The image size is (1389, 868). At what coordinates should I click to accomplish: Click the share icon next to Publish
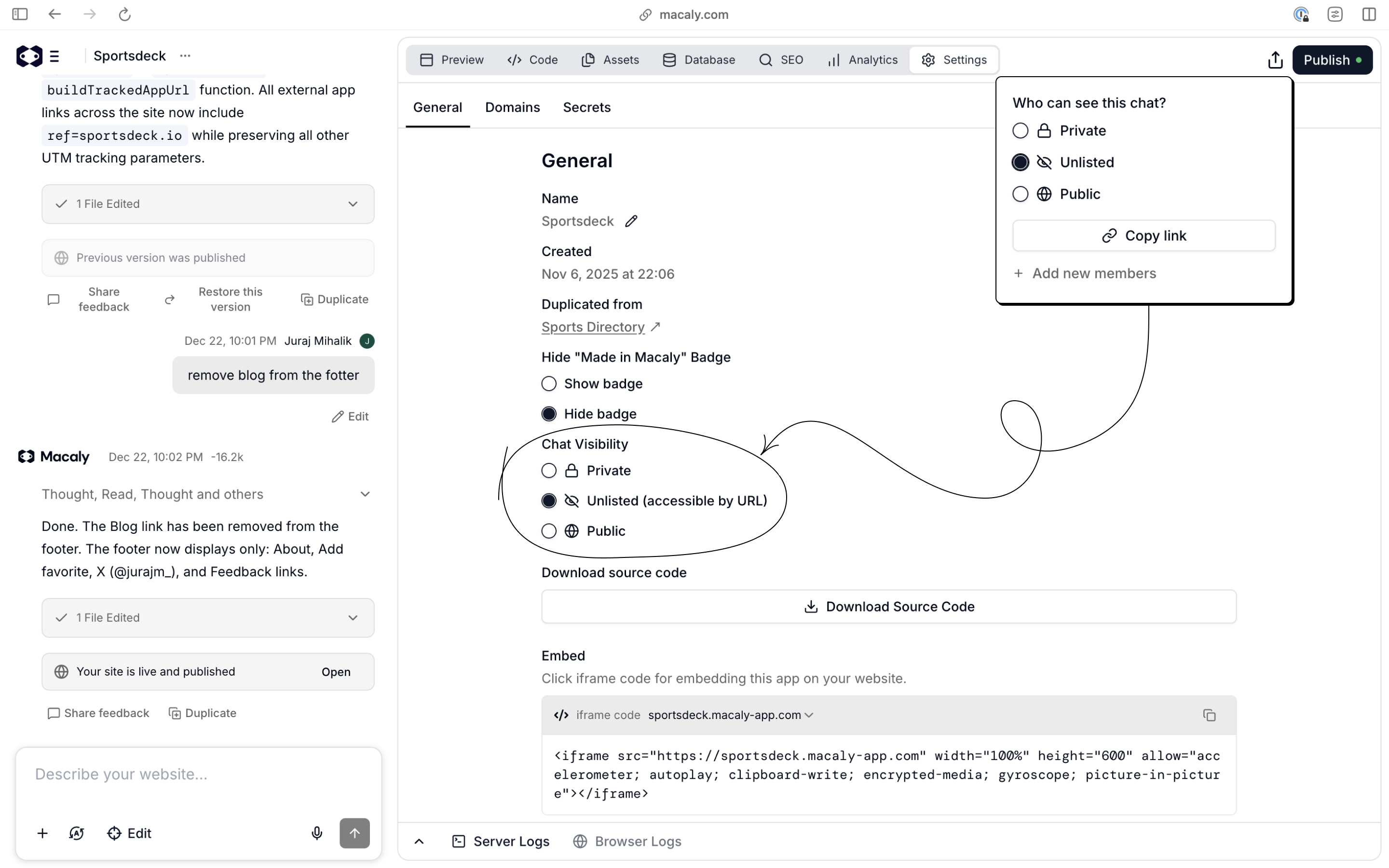[1274, 60]
